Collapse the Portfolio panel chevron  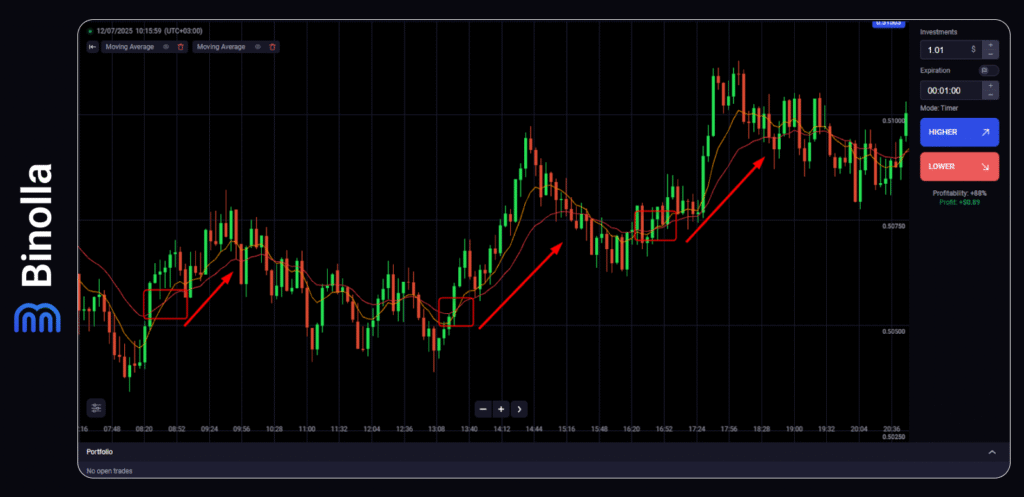point(992,452)
